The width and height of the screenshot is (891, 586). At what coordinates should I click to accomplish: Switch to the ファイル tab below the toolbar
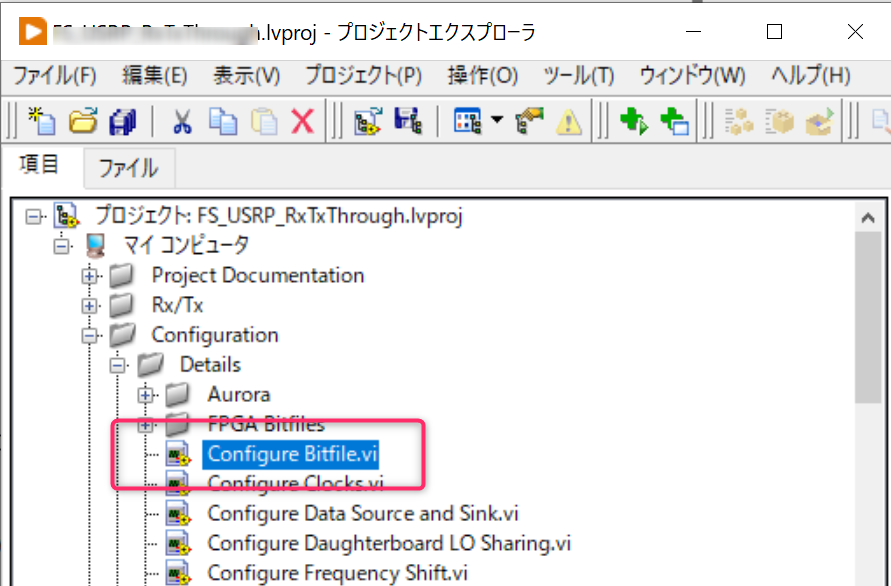pos(128,168)
